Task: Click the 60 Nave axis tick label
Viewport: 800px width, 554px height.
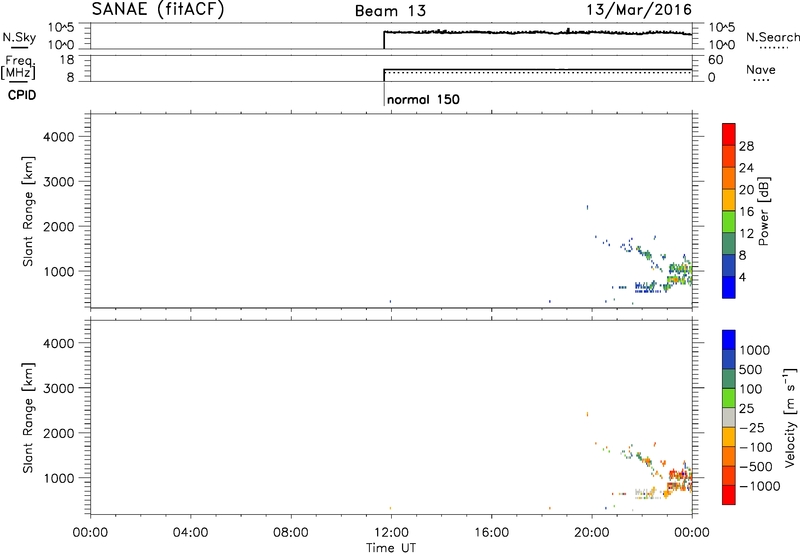Action: pyautogui.click(x=715, y=60)
